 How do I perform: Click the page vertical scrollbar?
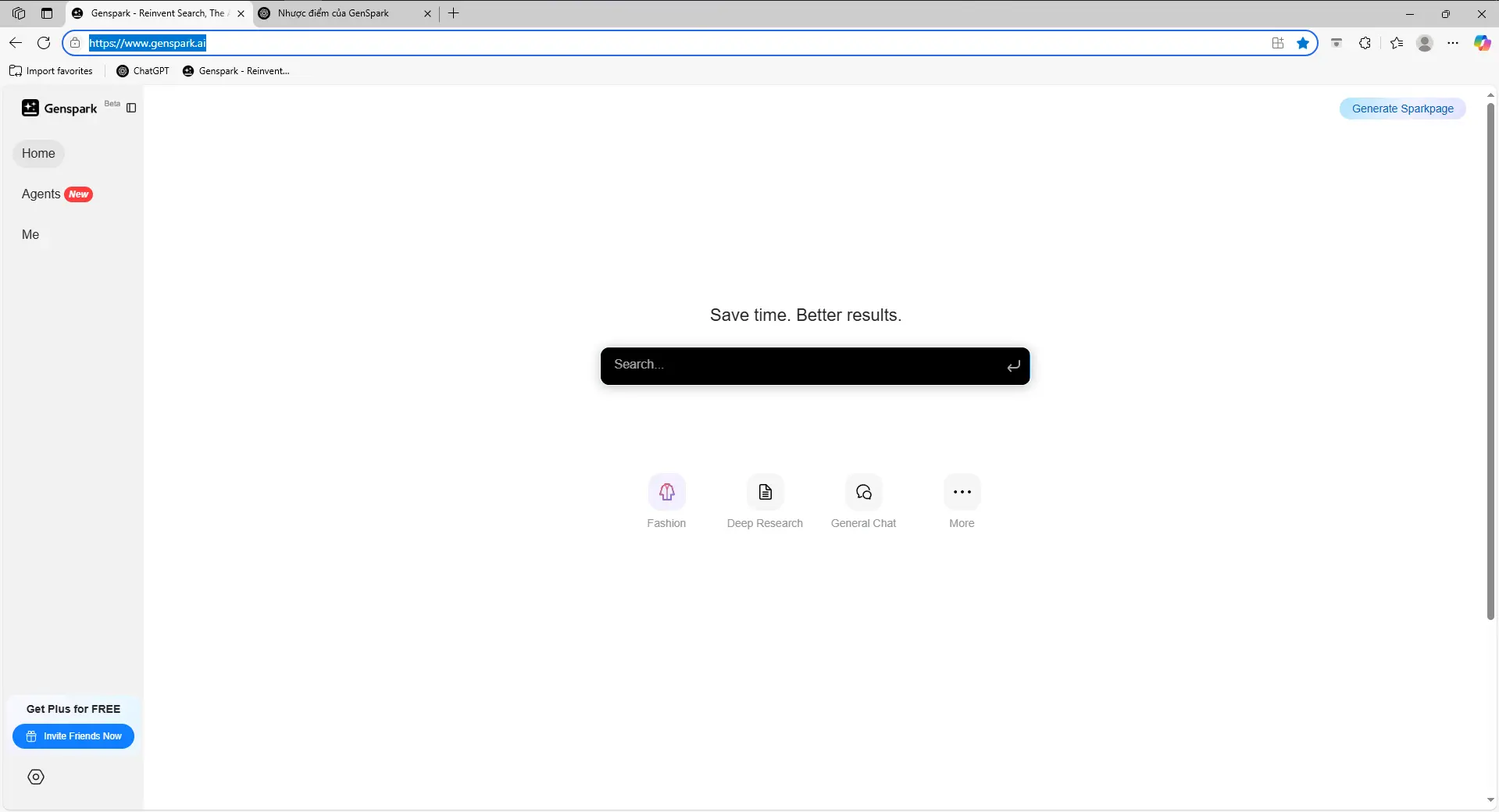[1490, 361]
